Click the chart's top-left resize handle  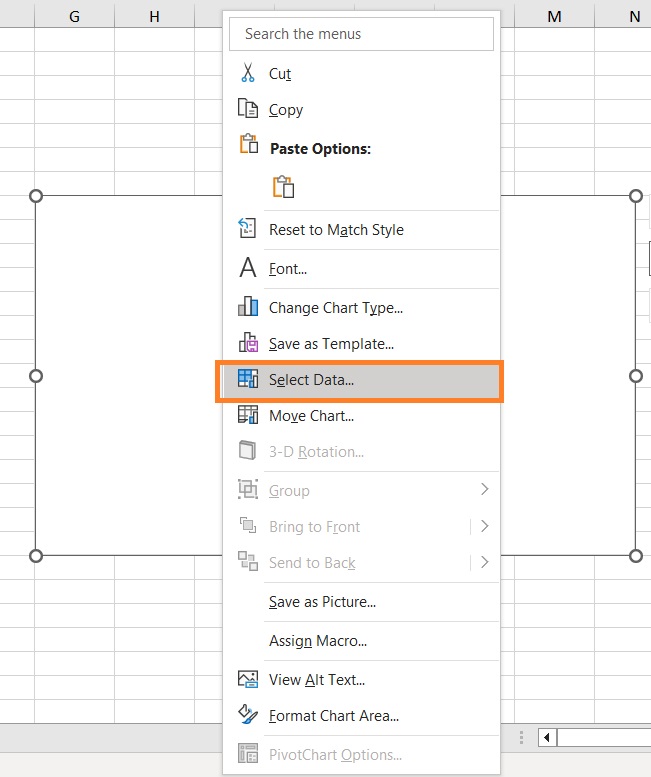tap(36, 196)
